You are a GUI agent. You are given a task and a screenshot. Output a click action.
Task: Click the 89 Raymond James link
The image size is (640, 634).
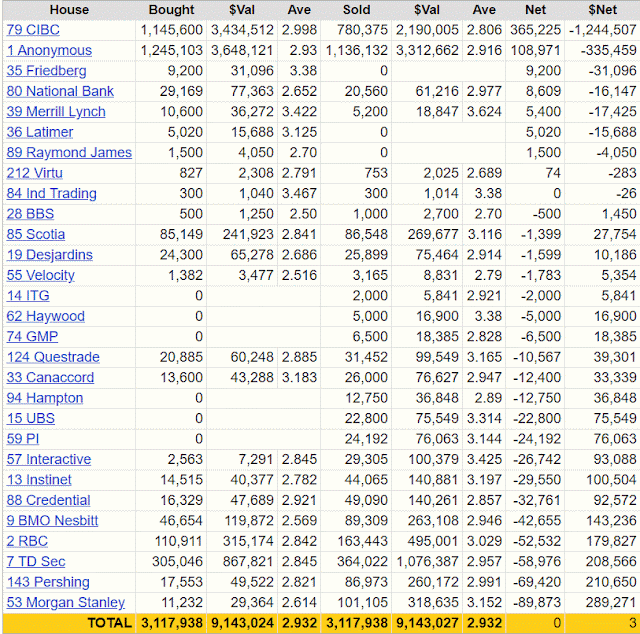pyautogui.click(x=69, y=152)
